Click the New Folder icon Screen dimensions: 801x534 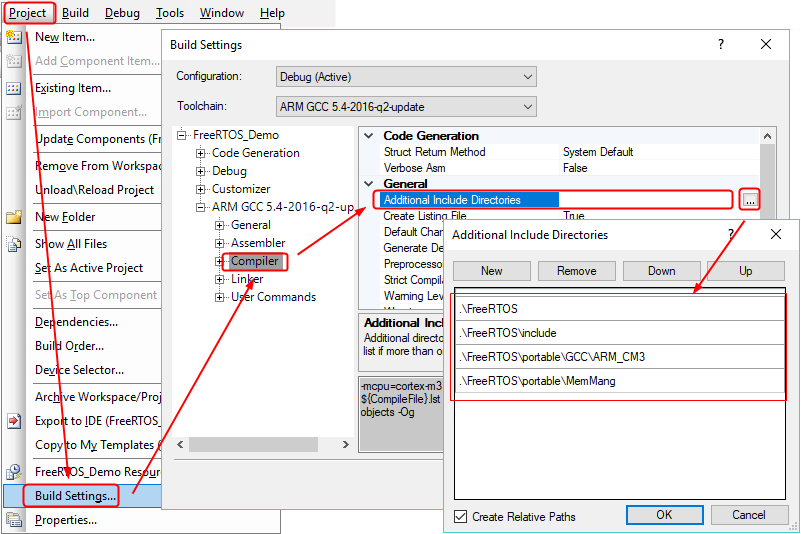14,217
